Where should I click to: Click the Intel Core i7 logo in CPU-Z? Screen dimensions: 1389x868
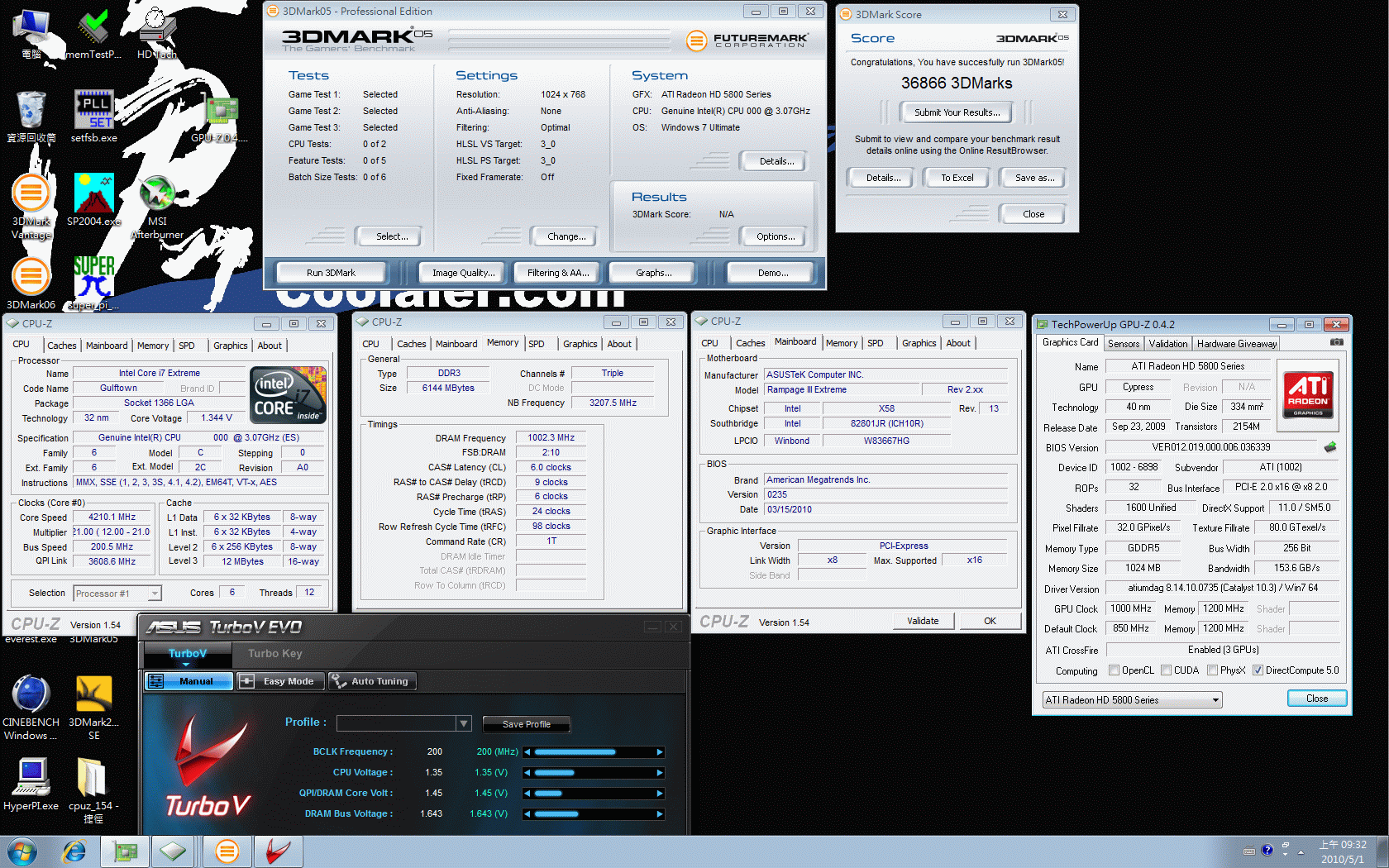(289, 395)
